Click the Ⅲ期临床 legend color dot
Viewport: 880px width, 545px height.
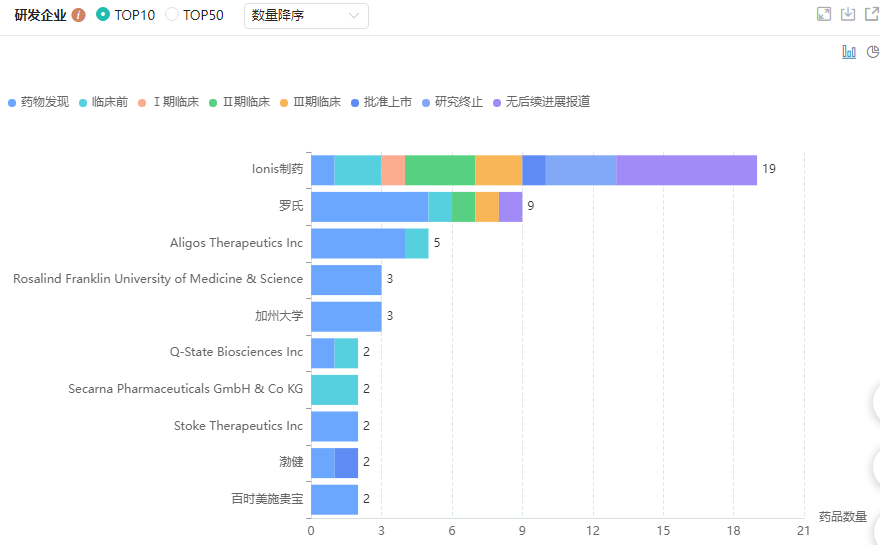click(284, 102)
